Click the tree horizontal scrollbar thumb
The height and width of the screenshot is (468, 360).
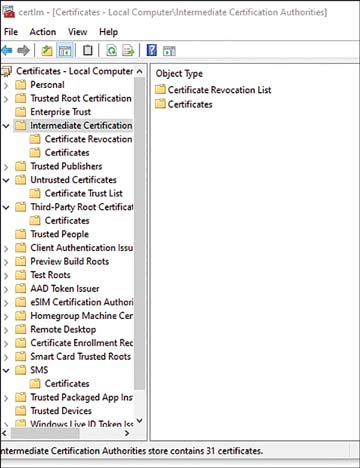45,433
